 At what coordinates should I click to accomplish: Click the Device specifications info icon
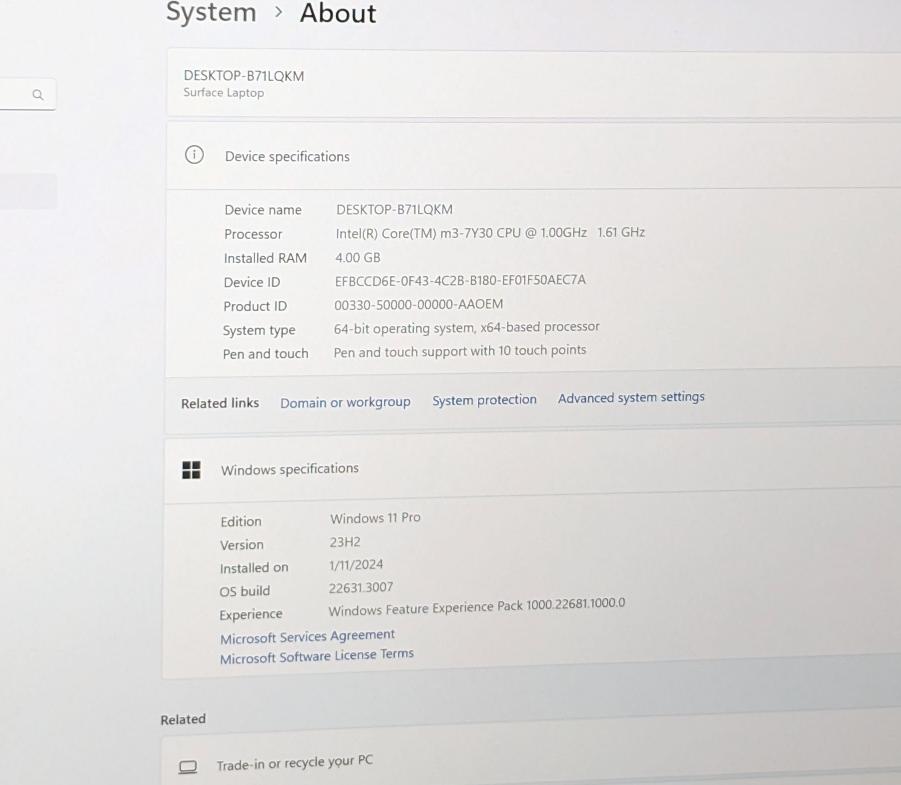pos(194,155)
